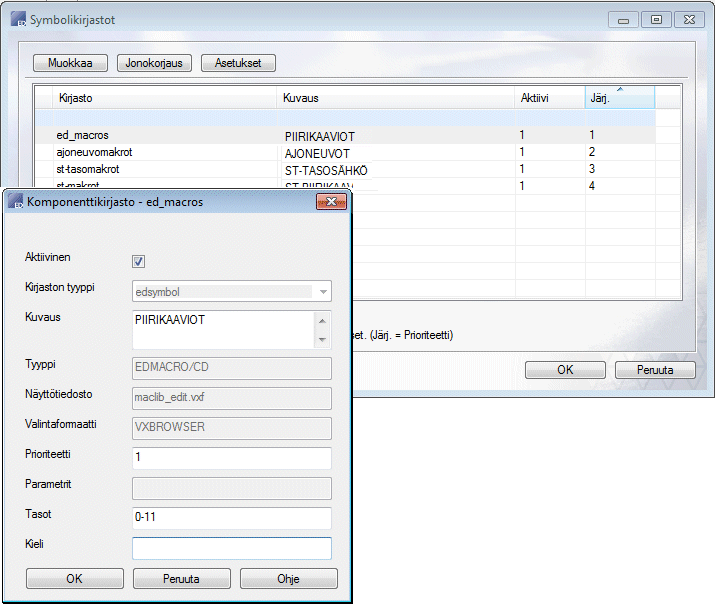Confirm Komponenttikirjasto dialog with OK
This screenshot has height=605, width=715.
tap(74, 579)
